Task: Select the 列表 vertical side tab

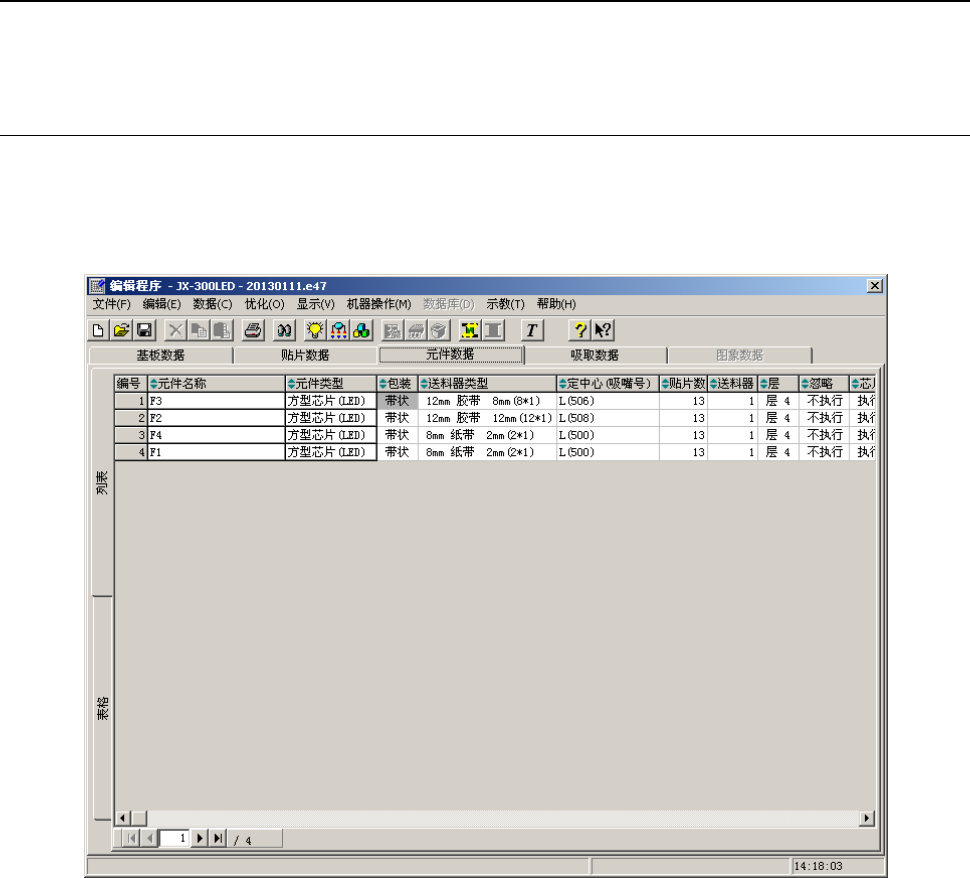Action: pyautogui.click(x=103, y=482)
